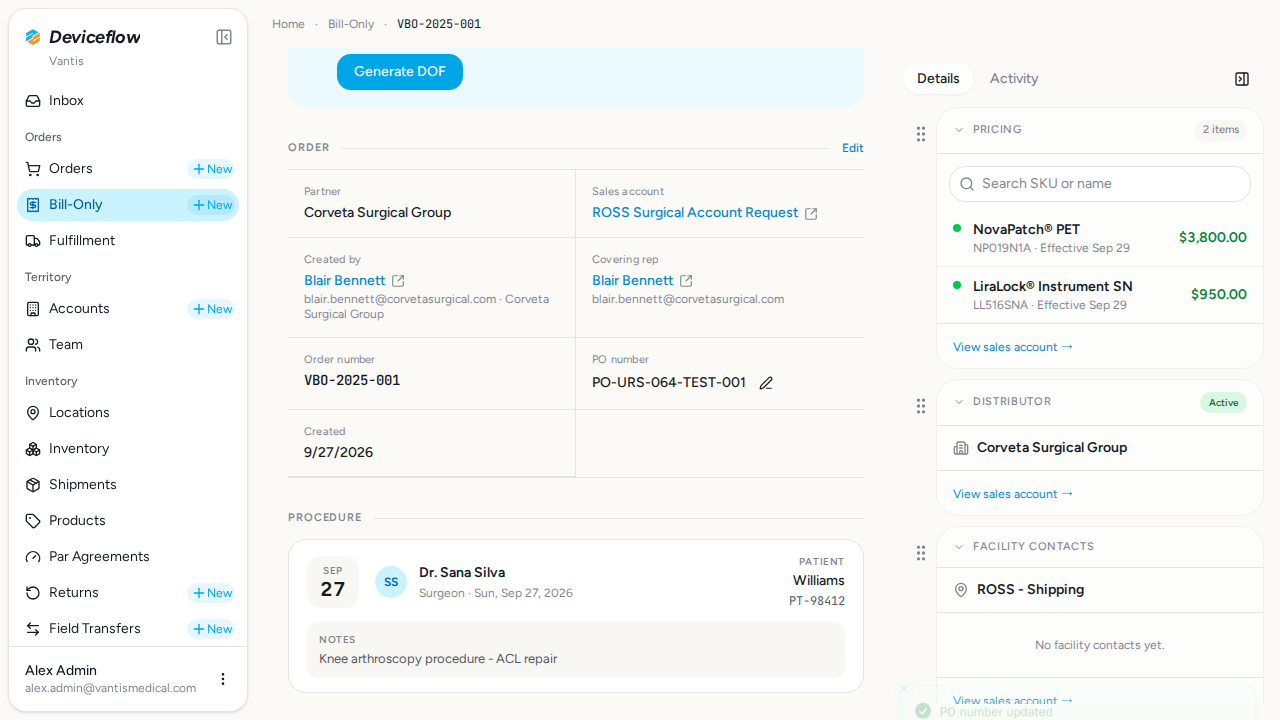Collapse the Distributor section chevron
Viewport: 1280px width, 720px height.
tap(959, 402)
